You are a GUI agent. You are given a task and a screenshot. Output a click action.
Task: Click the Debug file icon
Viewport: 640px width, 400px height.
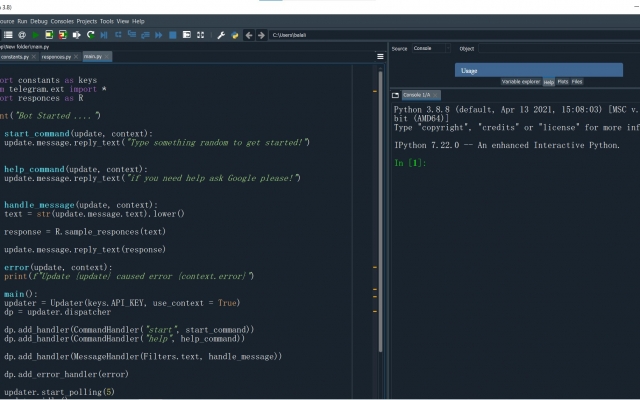tap(104, 35)
